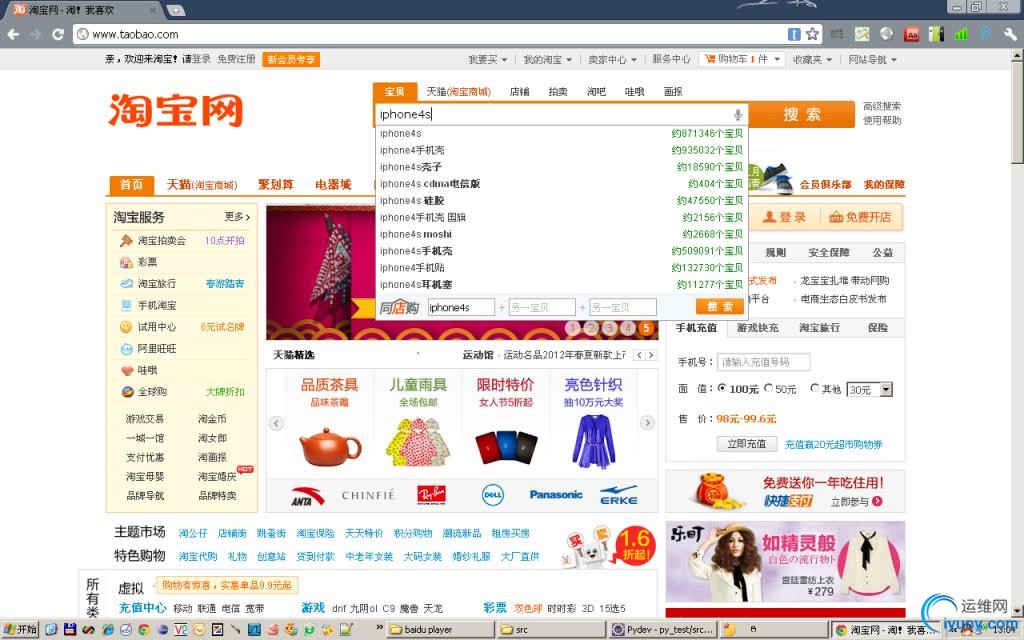Click the CHINFIE brand logo
The image size is (1024, 640).
pos(368,495)
